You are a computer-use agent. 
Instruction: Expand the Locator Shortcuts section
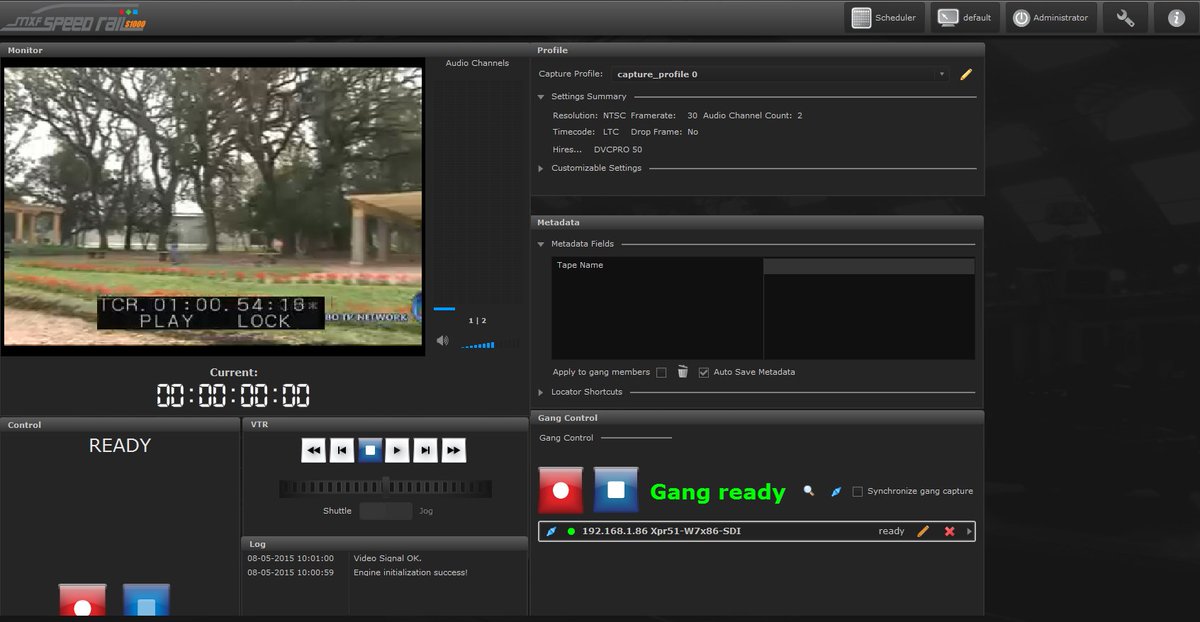541,392
